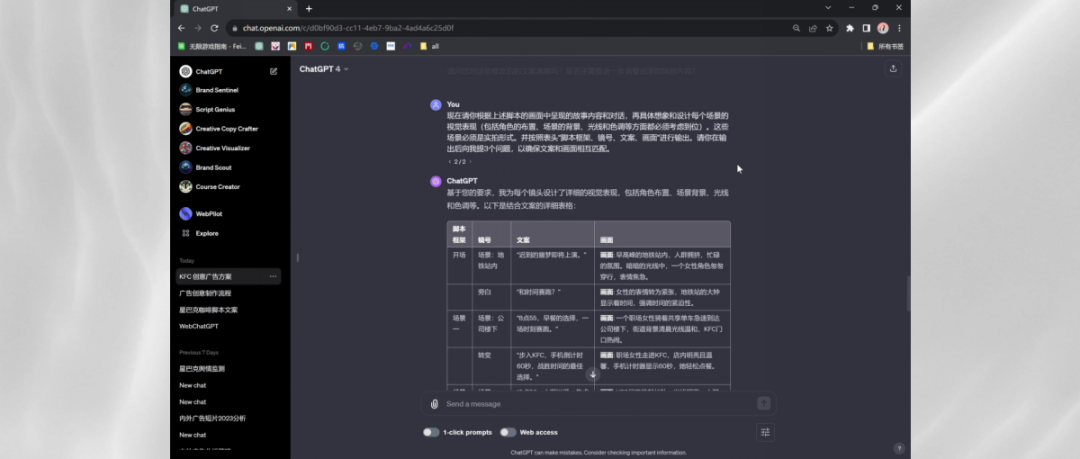Click the share page icon in address bar
The image size is (1080, 459).
[x=813, y=28]
